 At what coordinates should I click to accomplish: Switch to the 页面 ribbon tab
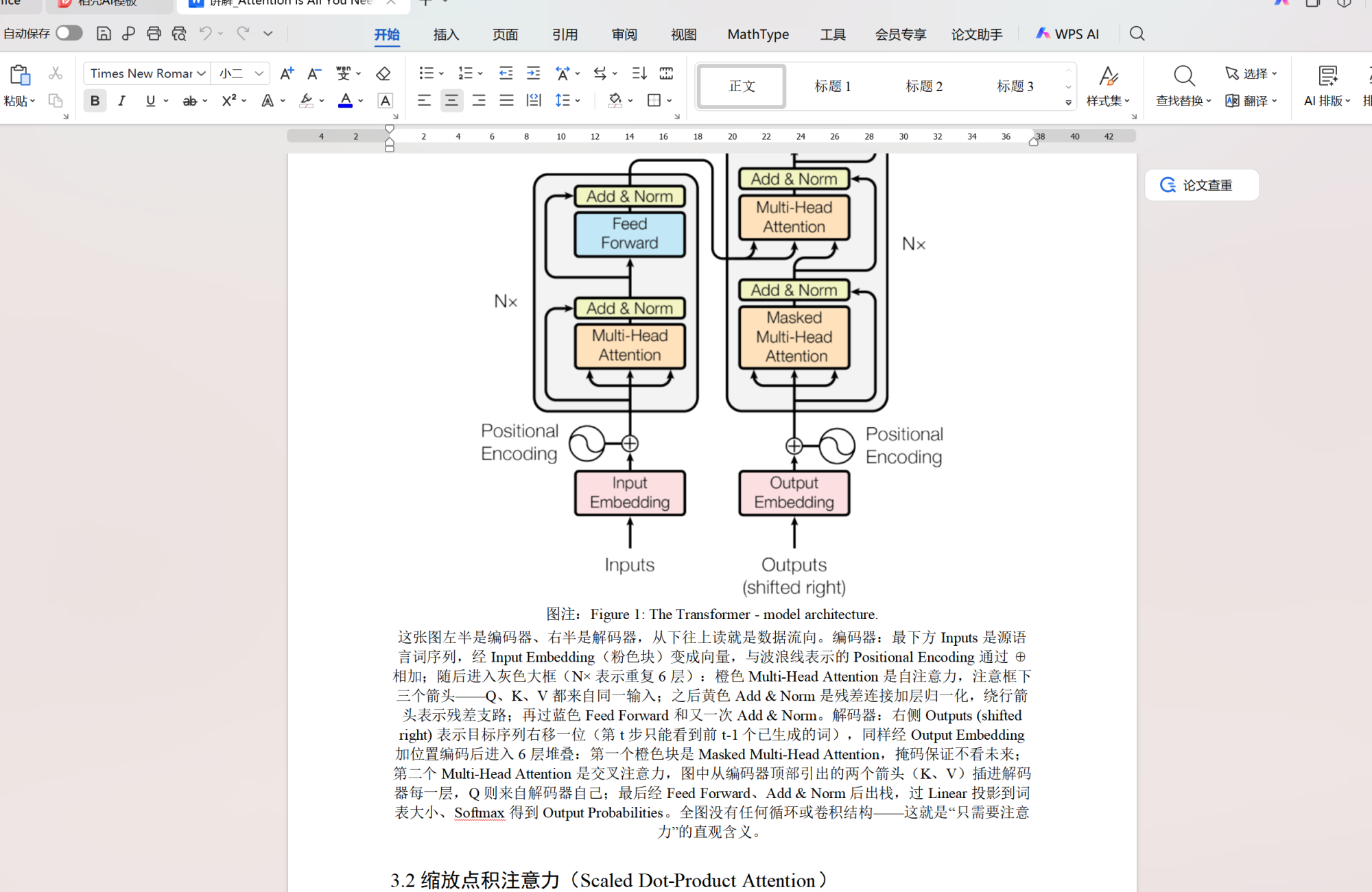[x=506, y=34]
